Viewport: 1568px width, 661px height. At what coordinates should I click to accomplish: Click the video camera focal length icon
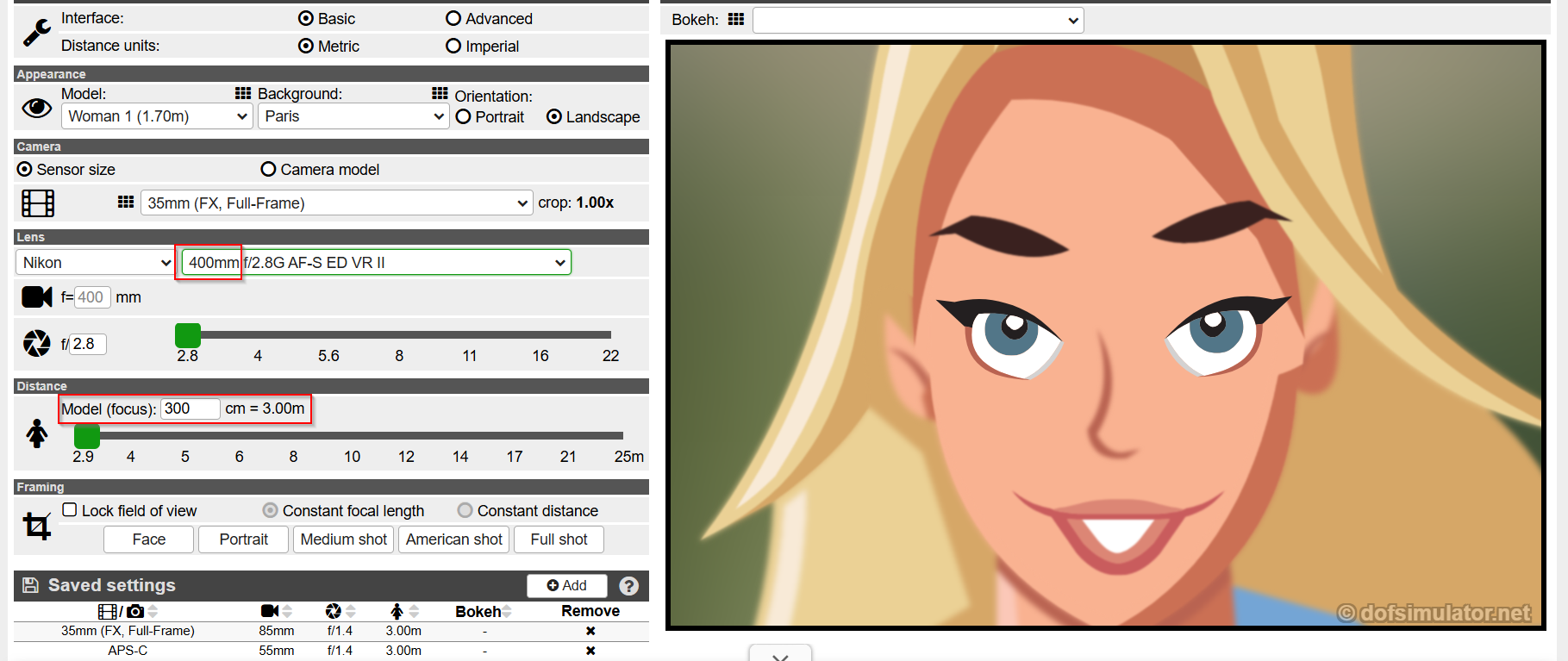point(37,297)
